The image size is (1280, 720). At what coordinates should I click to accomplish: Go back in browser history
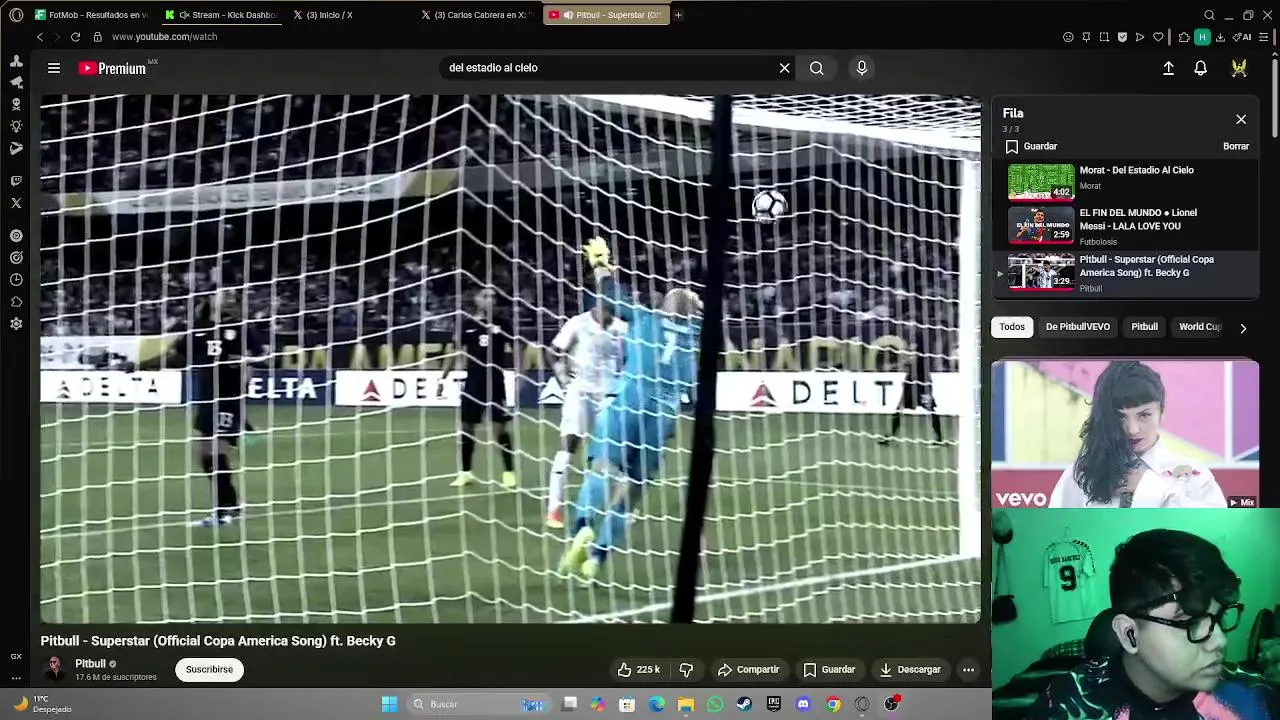click(40, 37)
